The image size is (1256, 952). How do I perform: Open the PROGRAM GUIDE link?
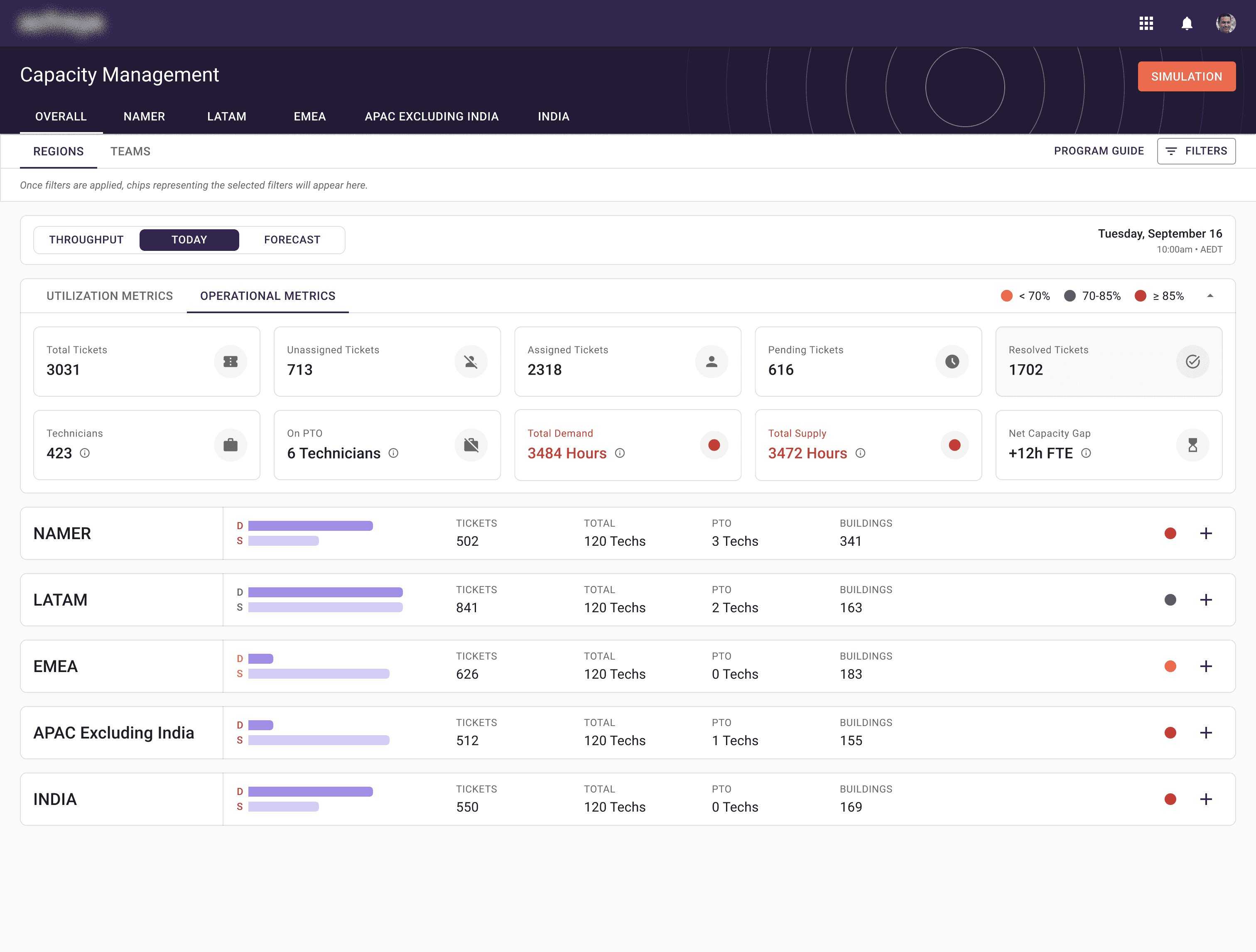tap(1099, 151)
